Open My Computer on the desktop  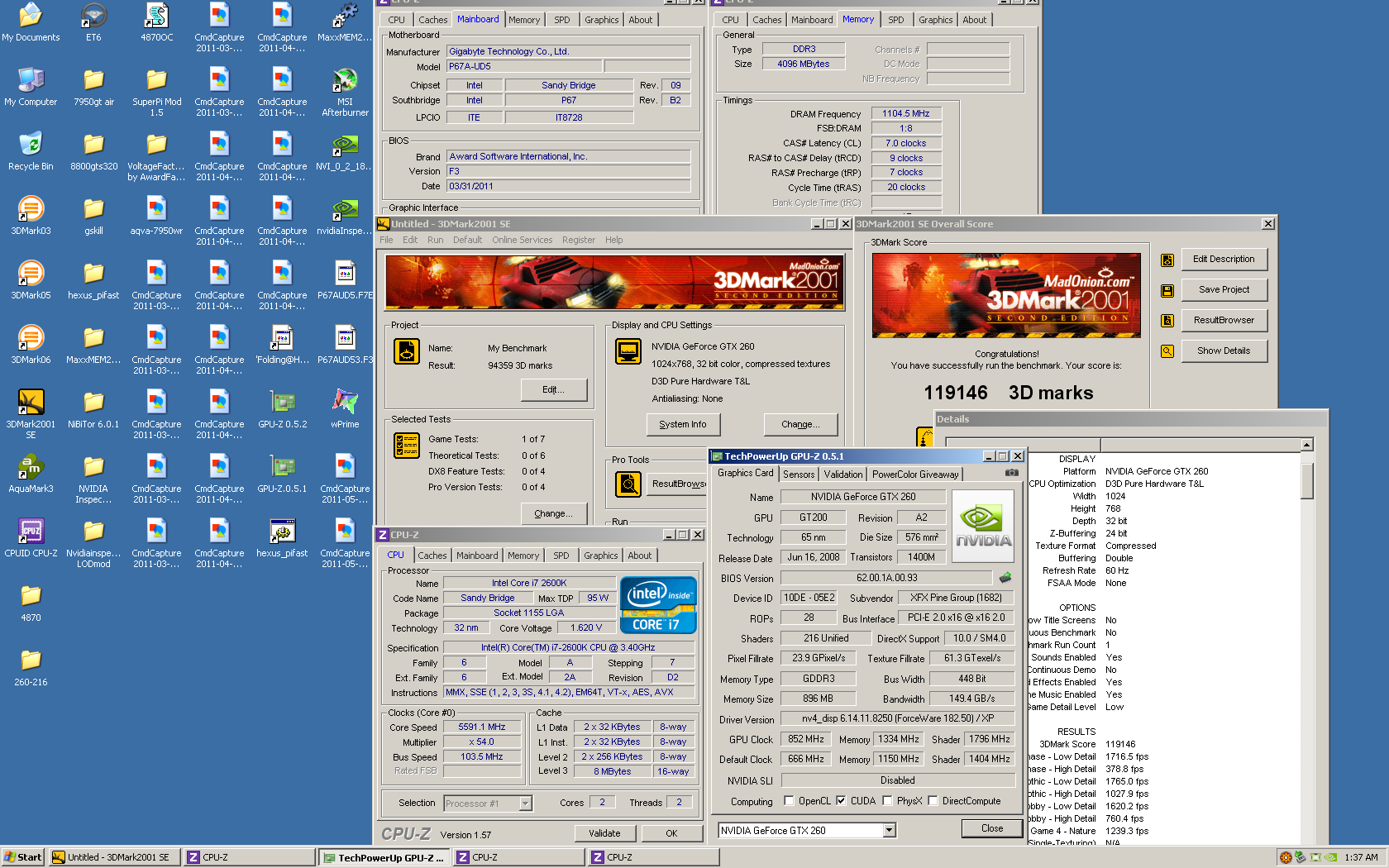31,86
